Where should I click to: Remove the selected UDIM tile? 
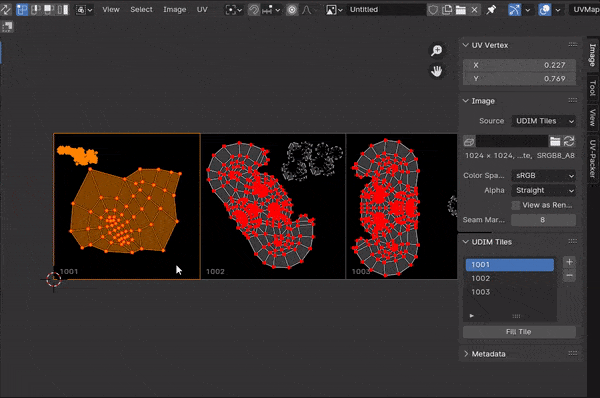click(x=569, y=276)
